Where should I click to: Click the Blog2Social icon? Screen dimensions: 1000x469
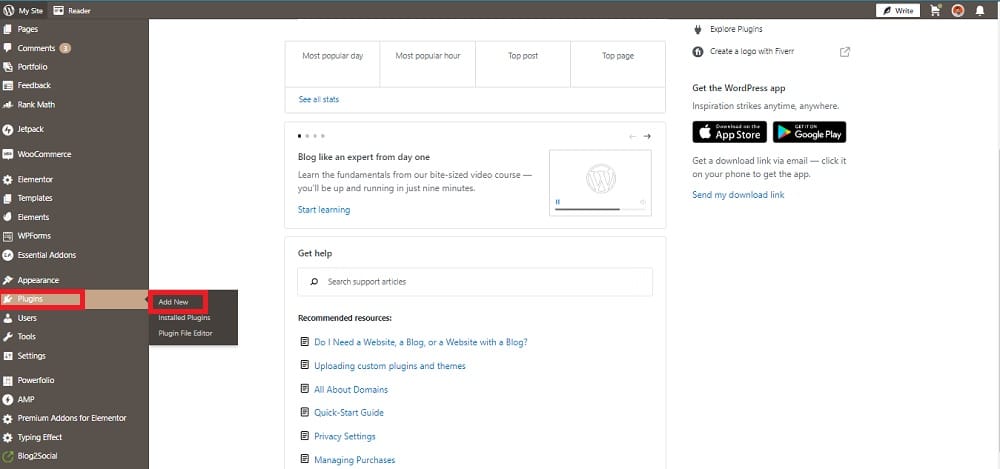(x=8, y=456)
